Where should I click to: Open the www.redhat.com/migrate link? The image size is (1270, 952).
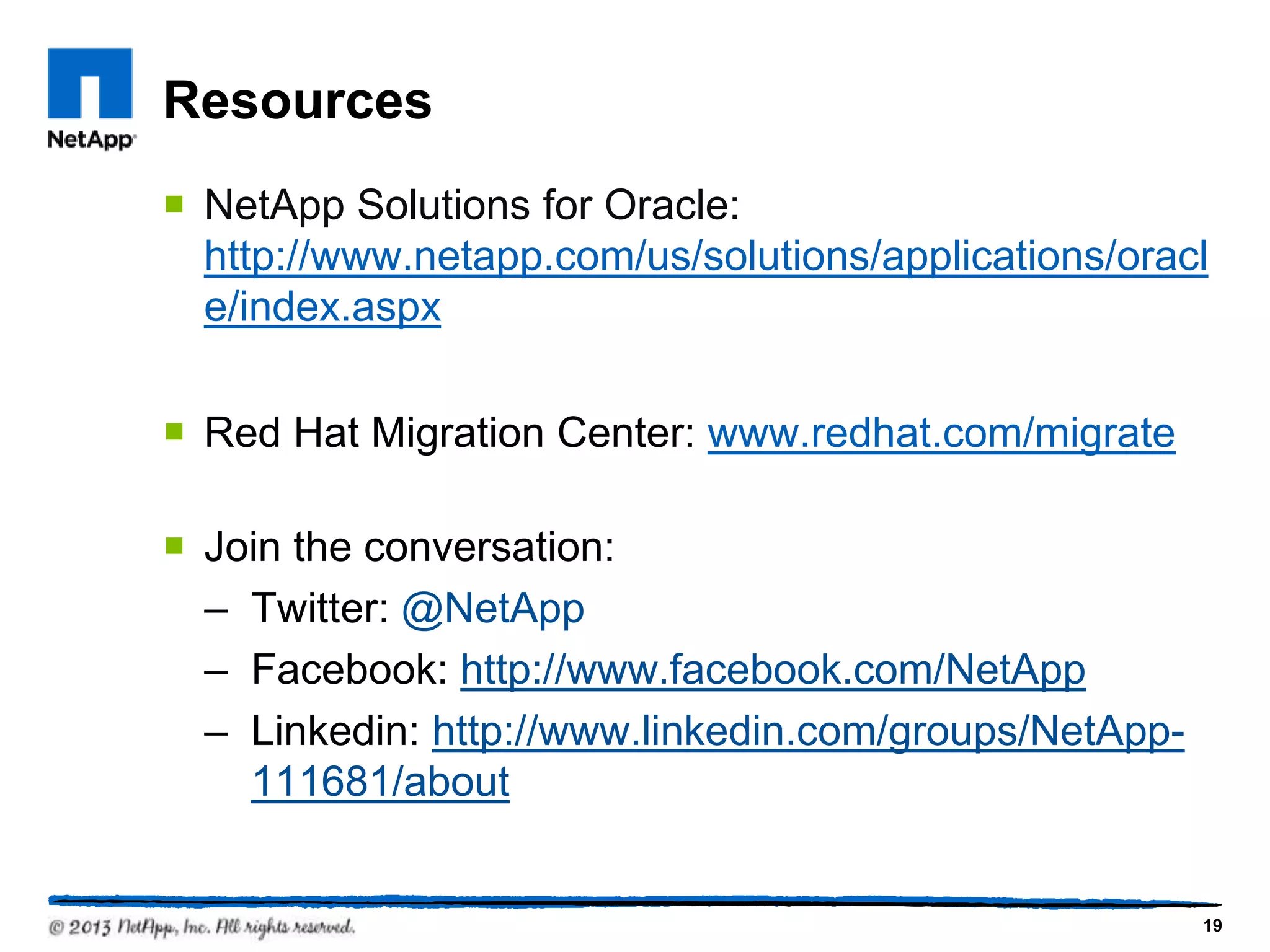(941, 433)
